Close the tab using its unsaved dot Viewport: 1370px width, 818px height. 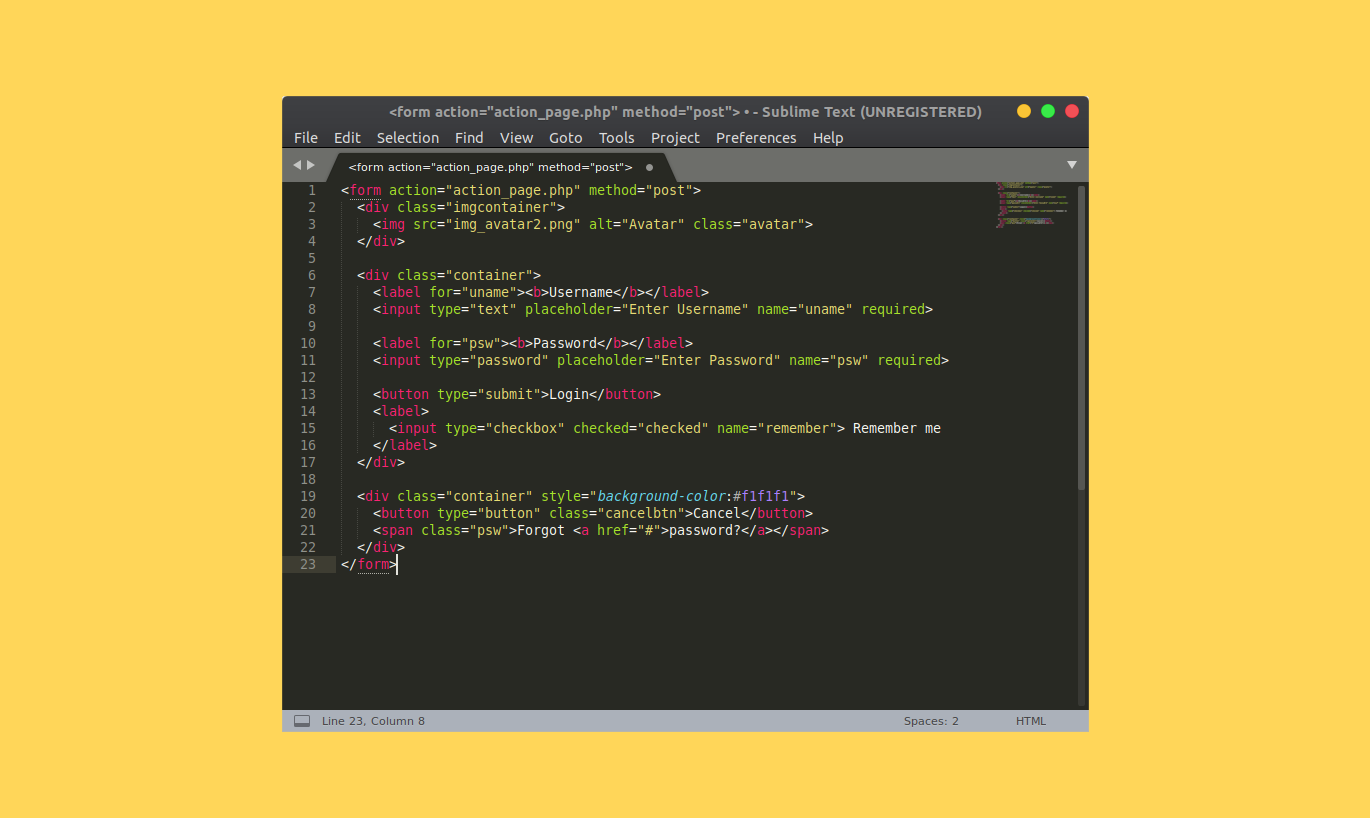click(x=649, y=167)
